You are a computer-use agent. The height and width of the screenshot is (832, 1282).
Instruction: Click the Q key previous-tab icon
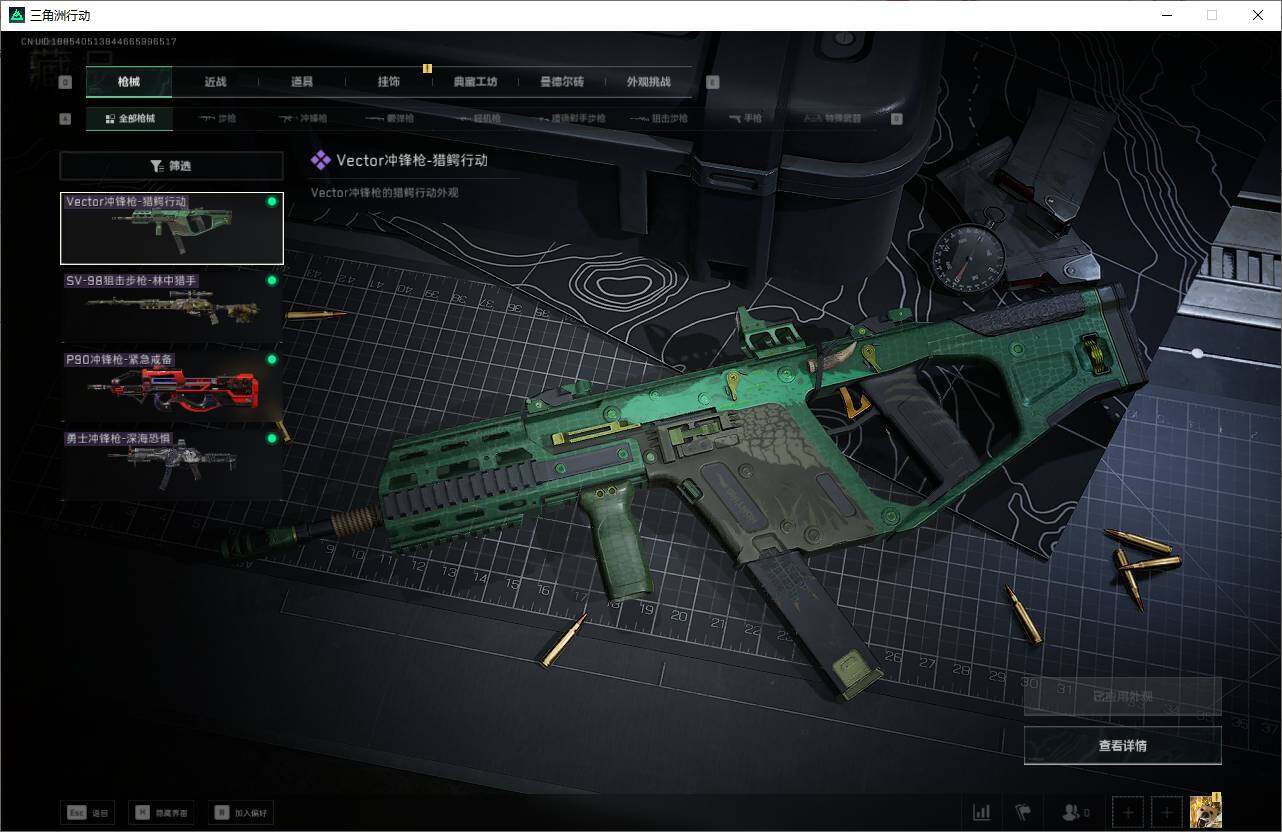(x=66, y=83)
